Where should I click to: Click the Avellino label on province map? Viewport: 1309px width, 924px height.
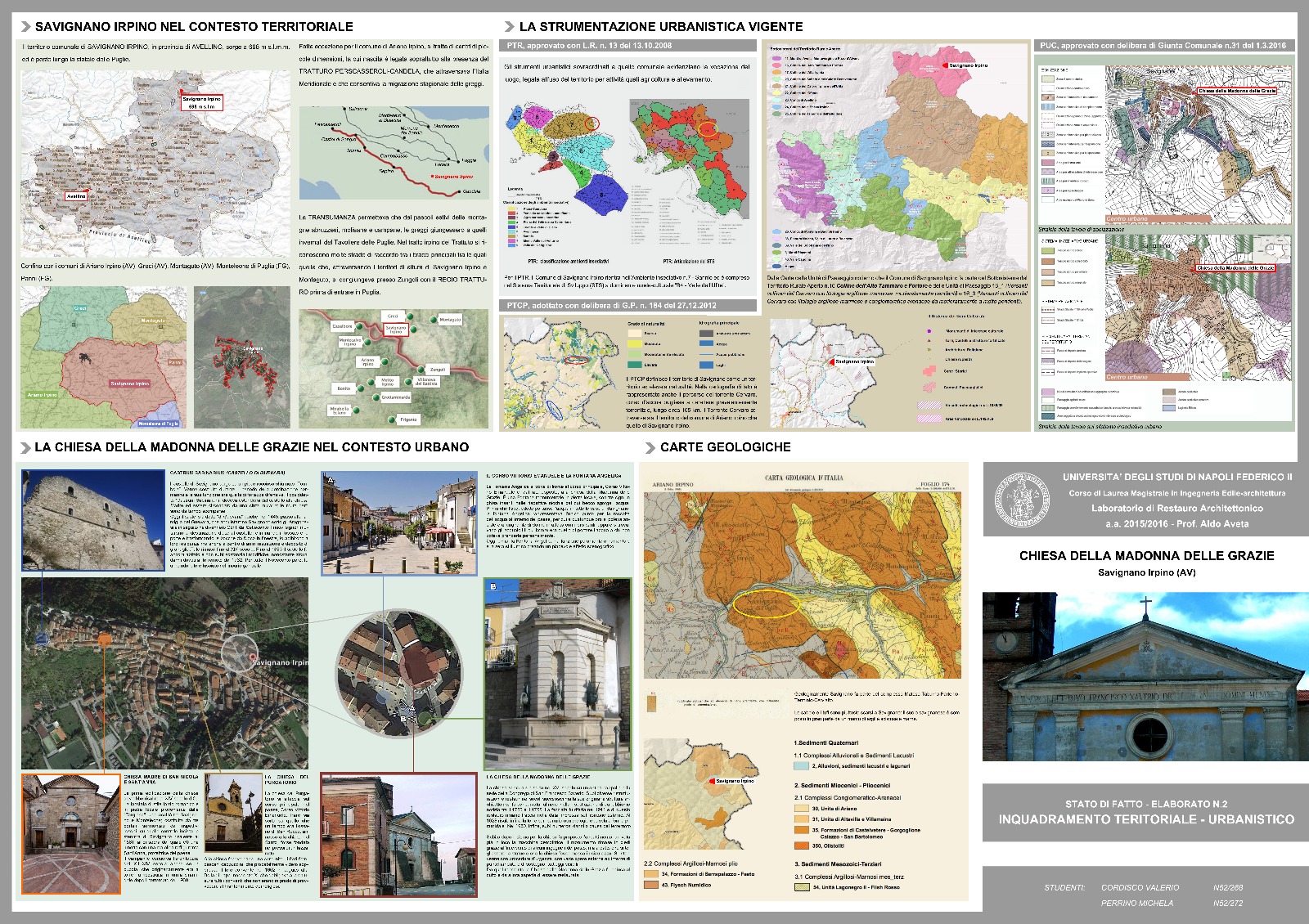(76, 196)
